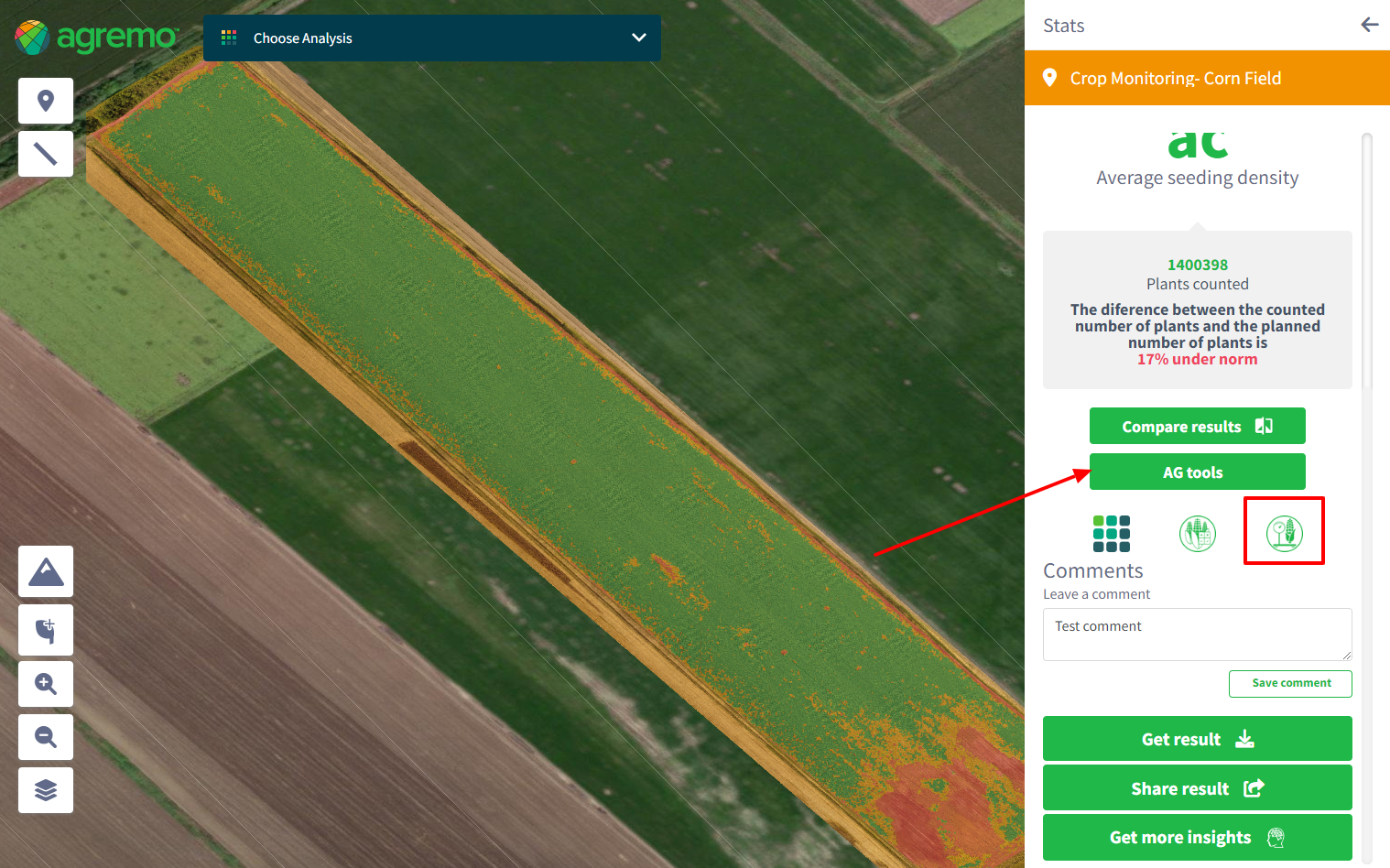
Task: Click the Share result button
Action: point(1197,788)
